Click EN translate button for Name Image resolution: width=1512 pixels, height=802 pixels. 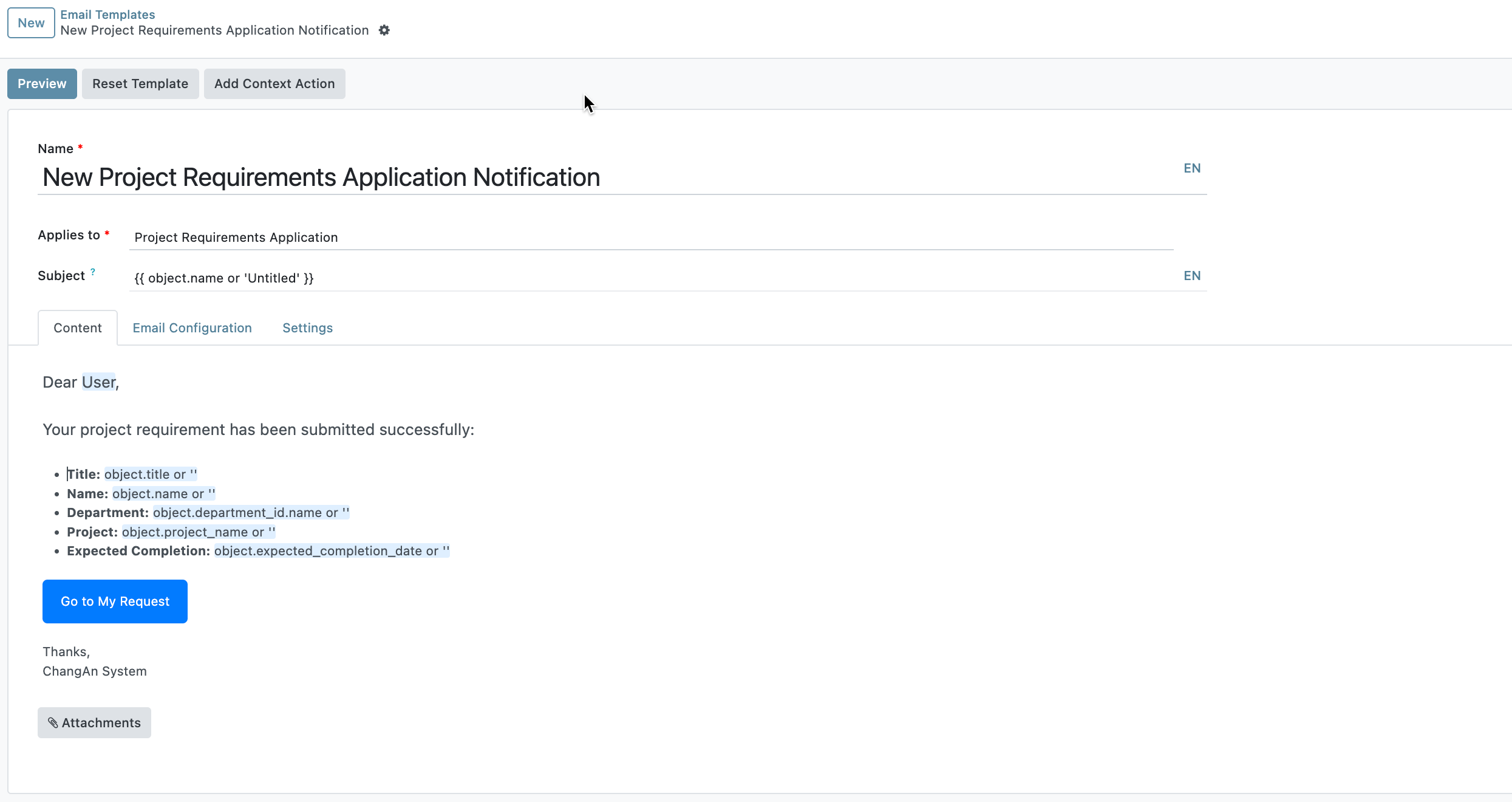pyautogui.click(x=1191, y=168)
